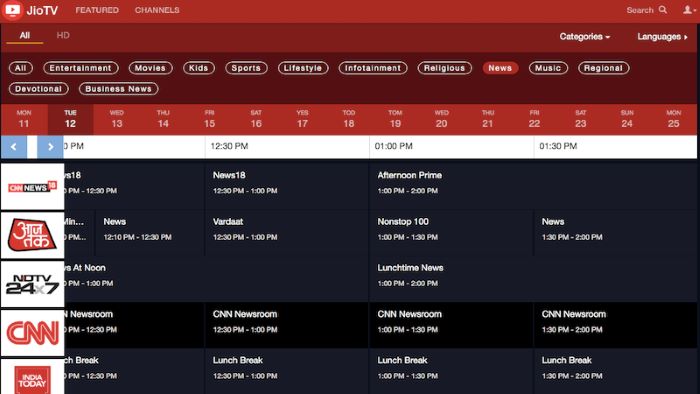Image resolution: width=700 pixels, height=394 pixels.
Task: Open the NDTV 24x7 channel logo
Action: coord(32,284)
